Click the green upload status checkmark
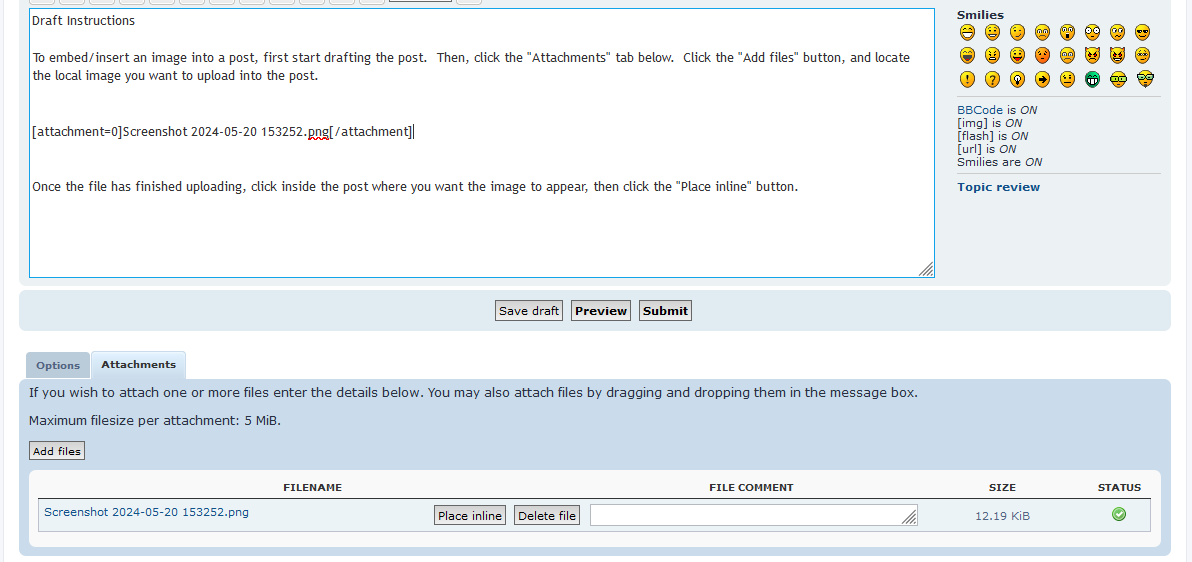Screen dimensions: 1192x562 [1119, 514]
